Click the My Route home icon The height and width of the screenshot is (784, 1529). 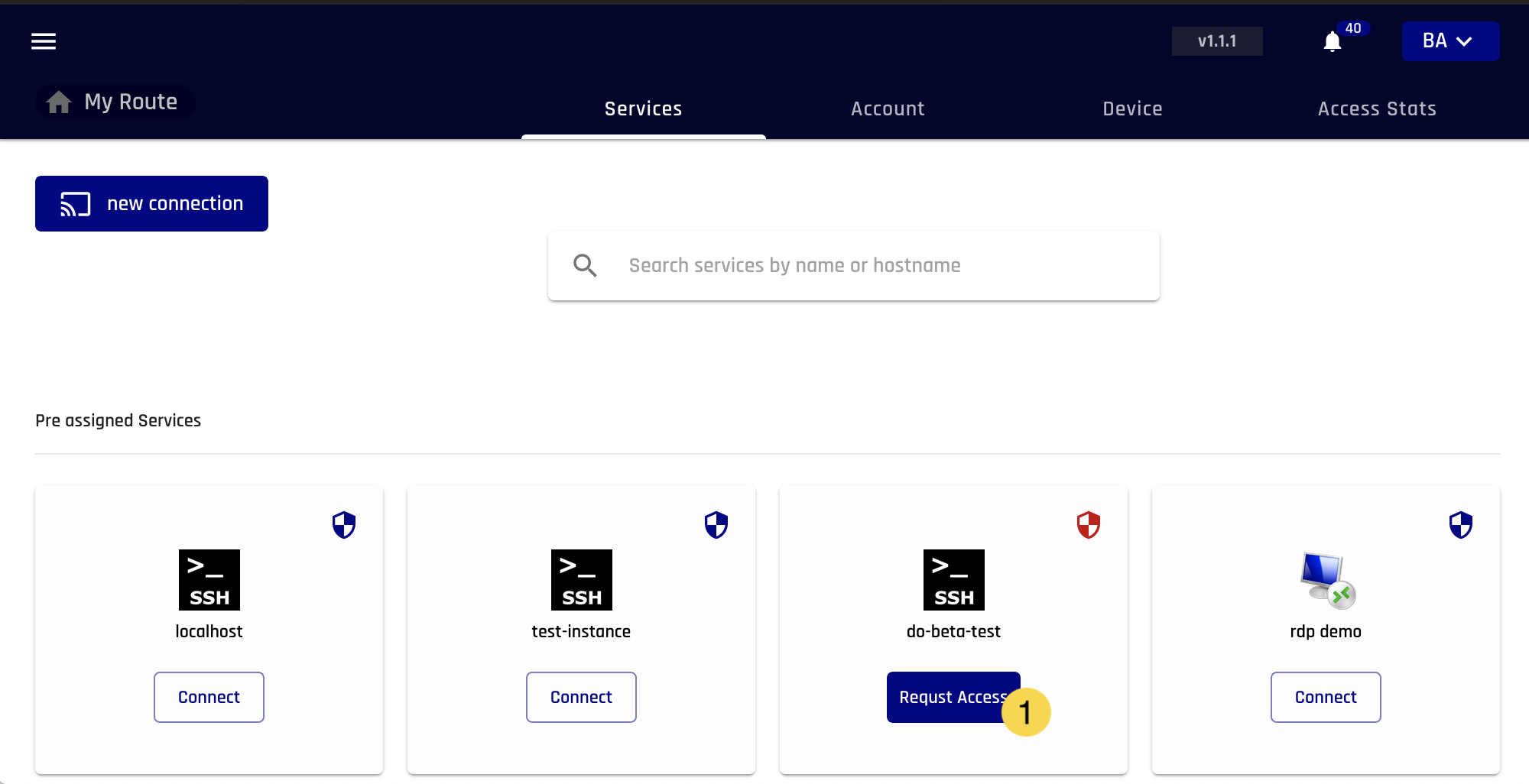[59, 102]
